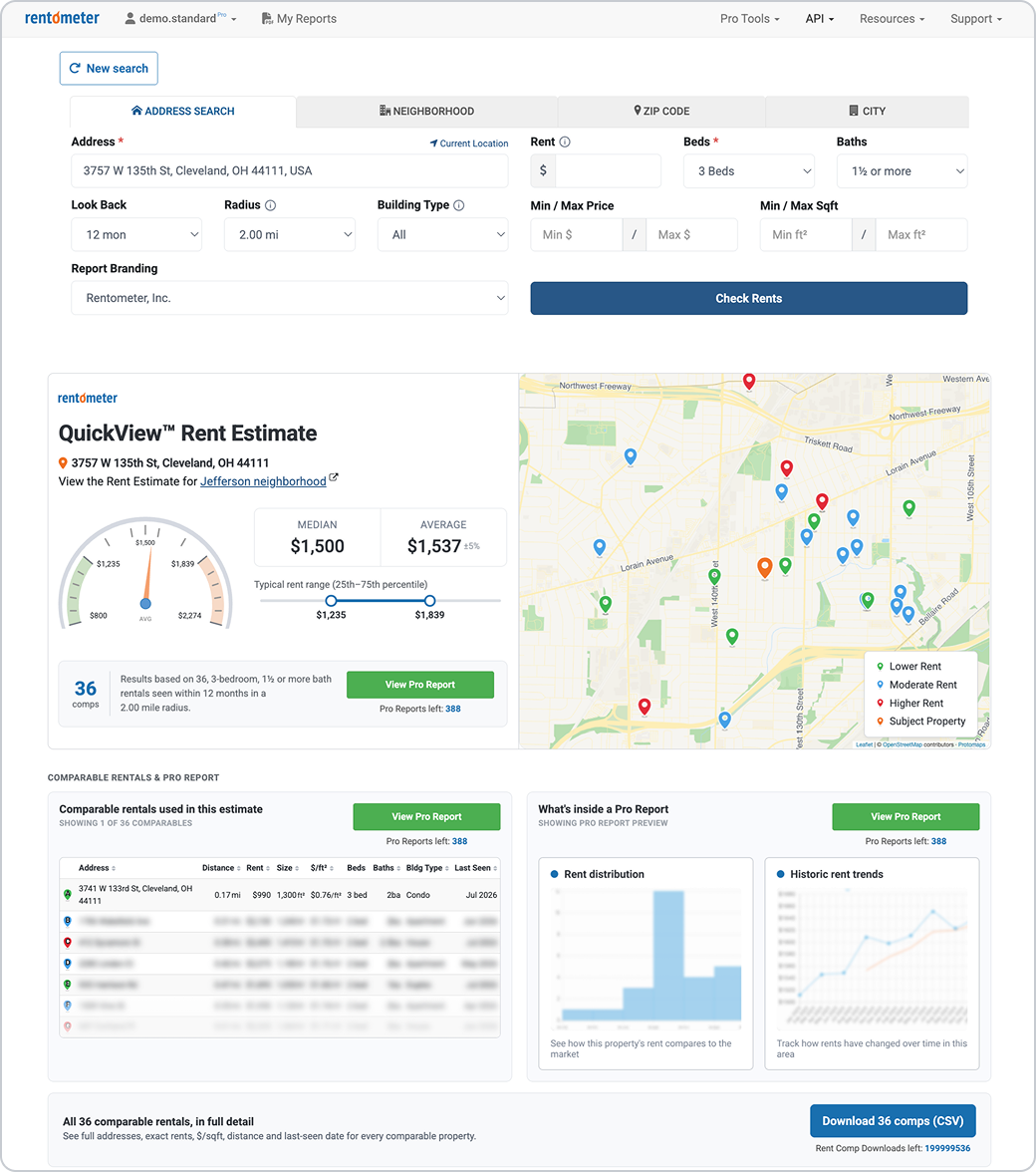Click the Min $ price field
This screenshot has height=1172, width=1036.
click(x=577, y=235)
